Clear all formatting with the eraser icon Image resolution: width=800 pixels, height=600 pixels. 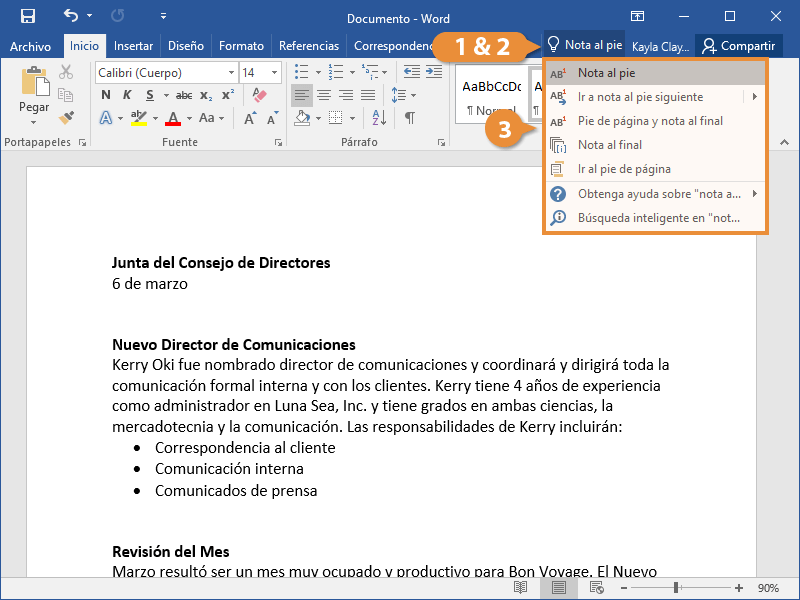pos(259,95)
